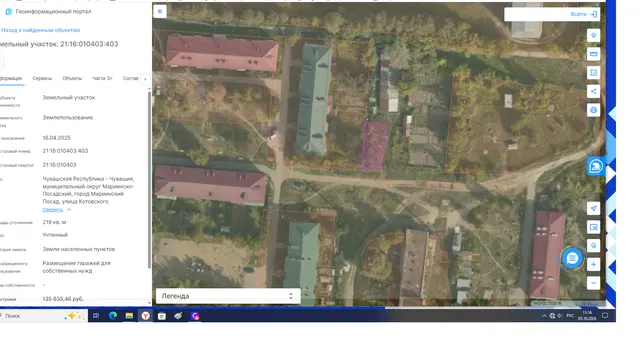Viewport: 640px width, 360px height.
Task: Locate my position on map
Action: [x=593, y=208]
